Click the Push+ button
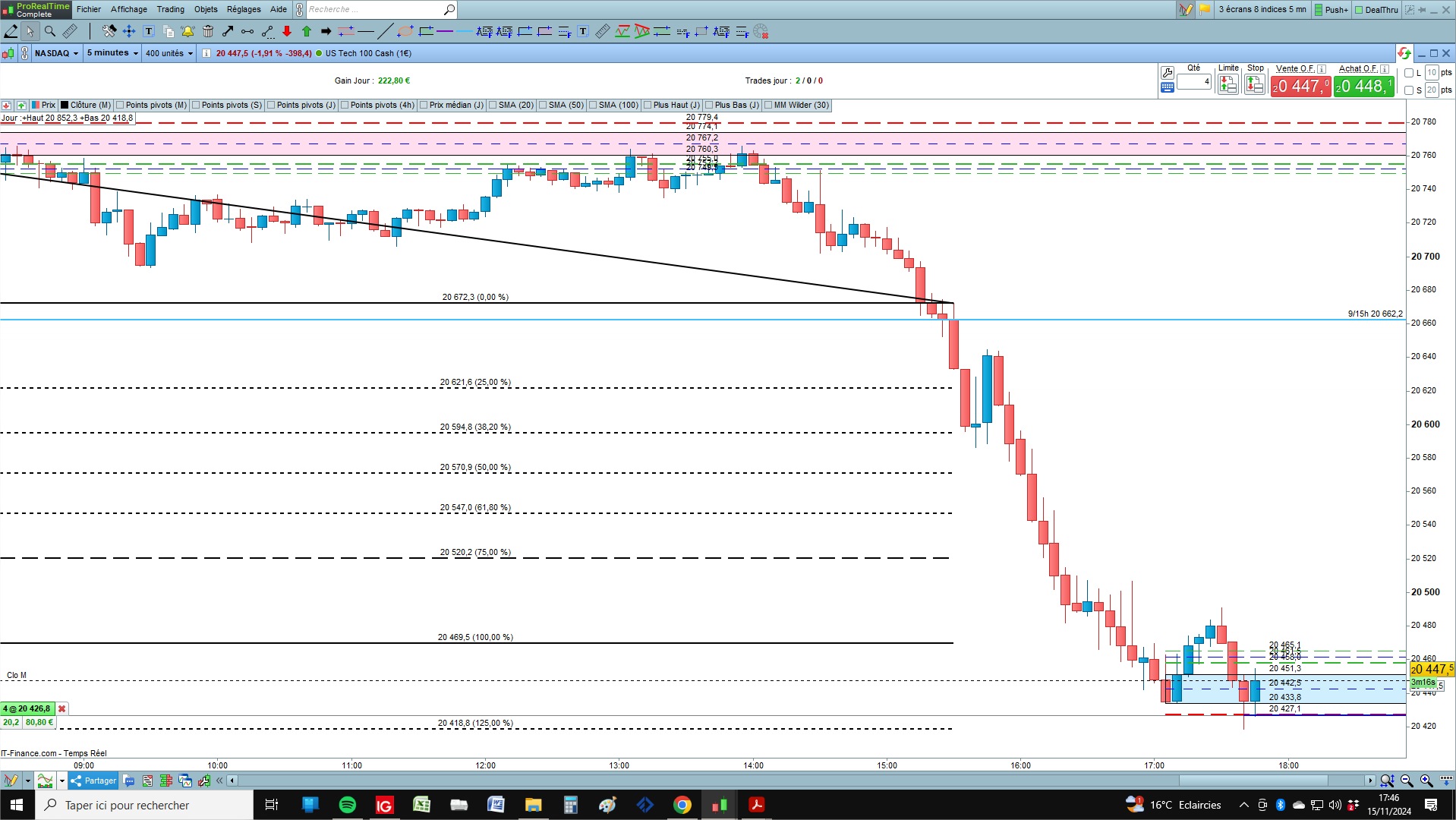Image resolution: width=1456 pixels, height=820 pixels. pyautogui.click(x=1332, y=10)
